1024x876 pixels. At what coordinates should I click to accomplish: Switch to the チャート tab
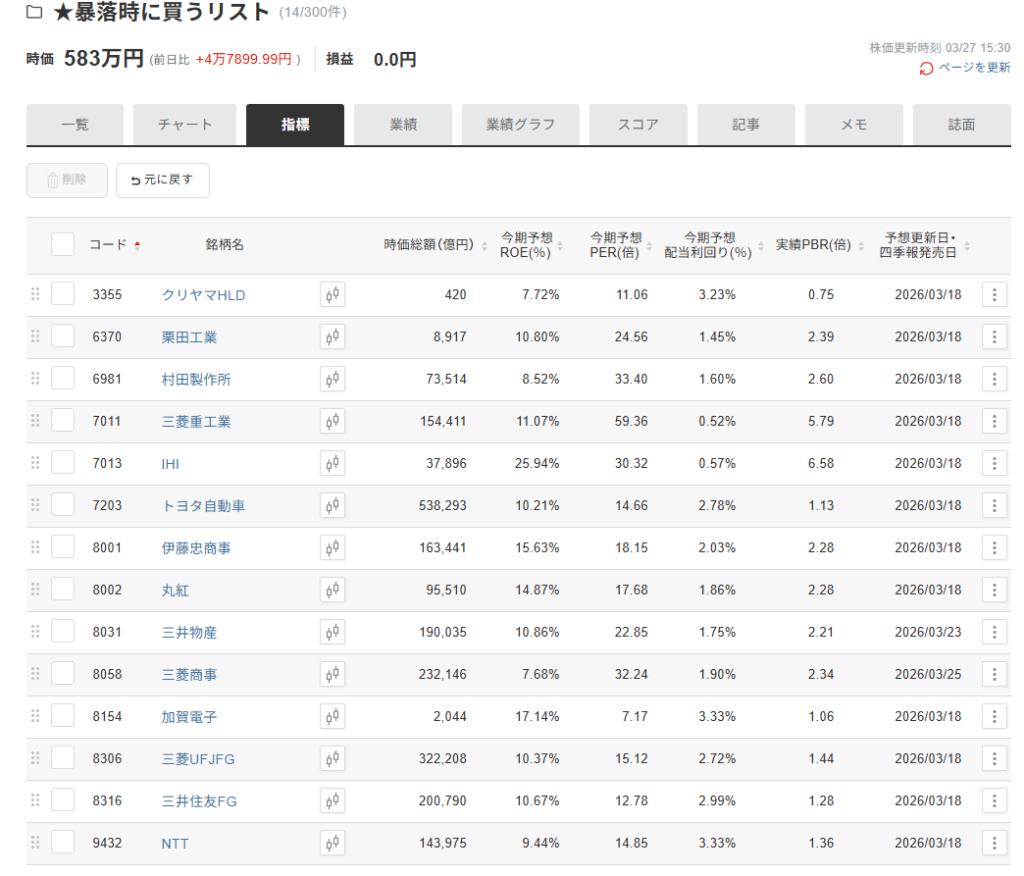point(185,125)
